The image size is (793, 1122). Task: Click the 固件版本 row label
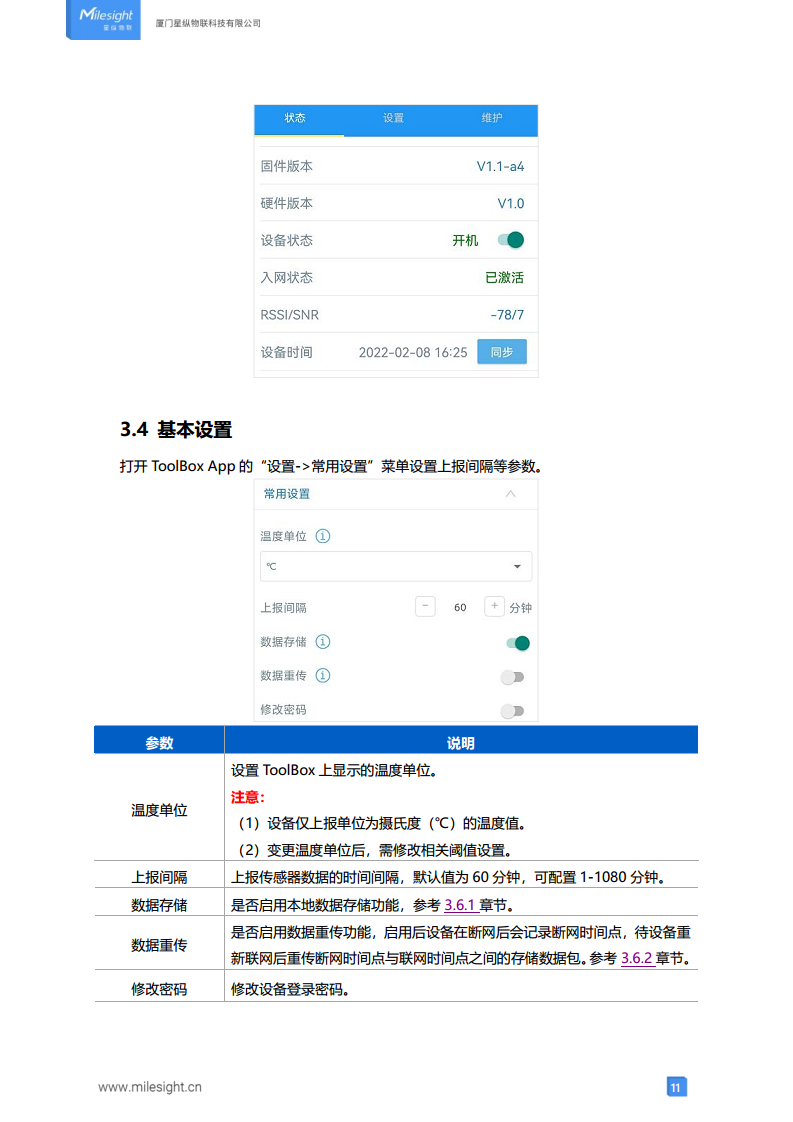click(x=287, y=167)
